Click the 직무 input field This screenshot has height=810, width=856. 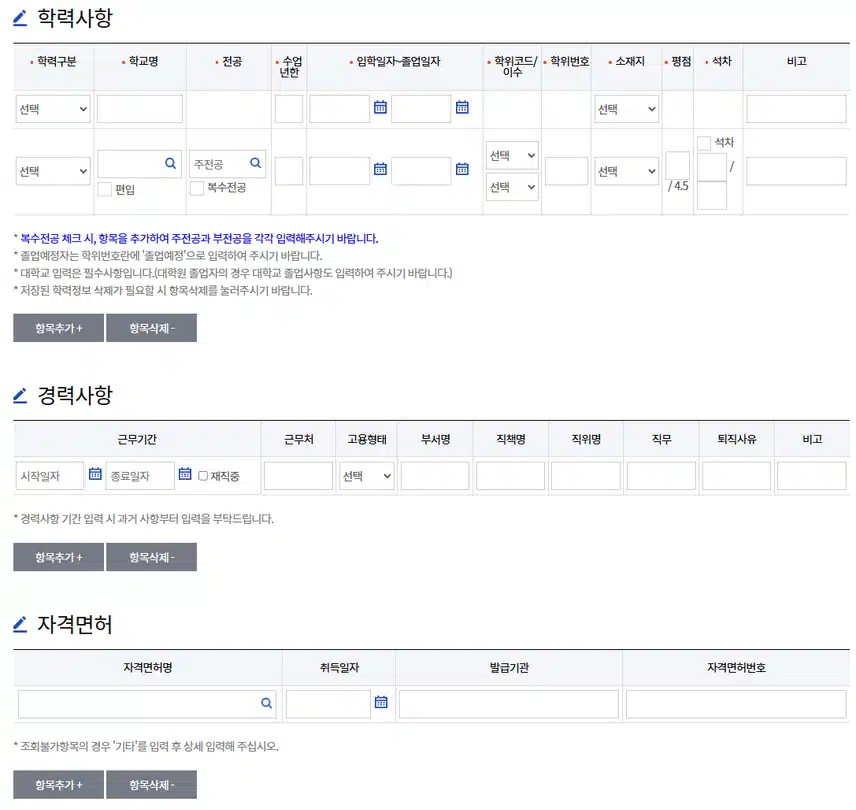[661, 476]
